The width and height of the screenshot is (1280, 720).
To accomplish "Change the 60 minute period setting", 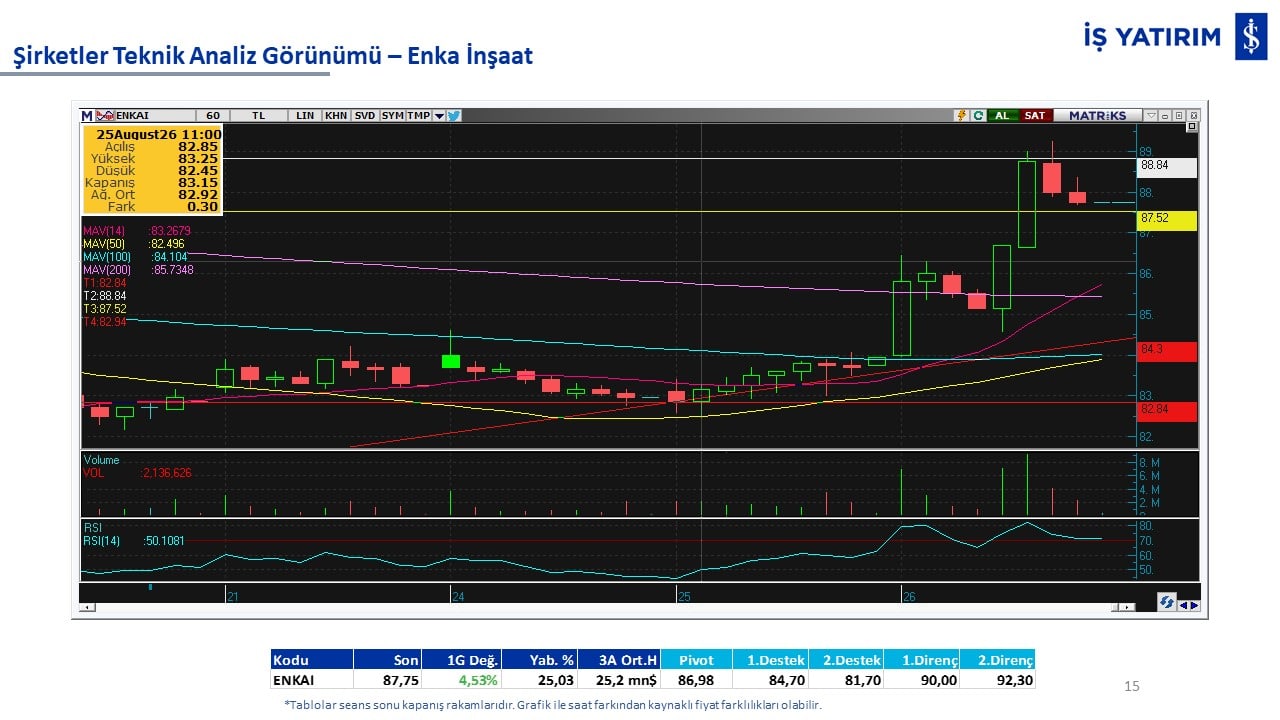I will (x=213, y=116).
